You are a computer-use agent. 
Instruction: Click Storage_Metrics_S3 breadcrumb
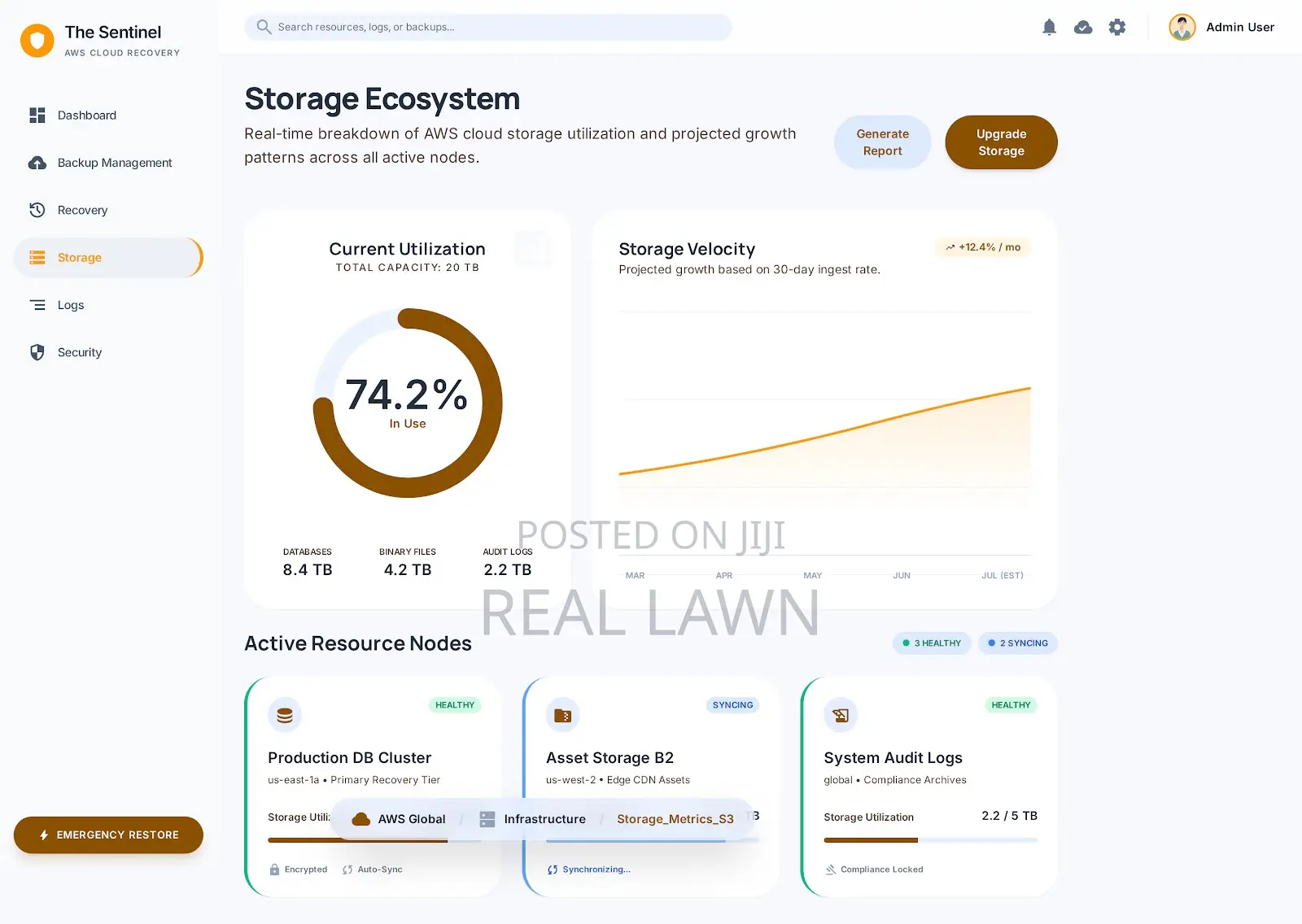(x=675, y=819)
